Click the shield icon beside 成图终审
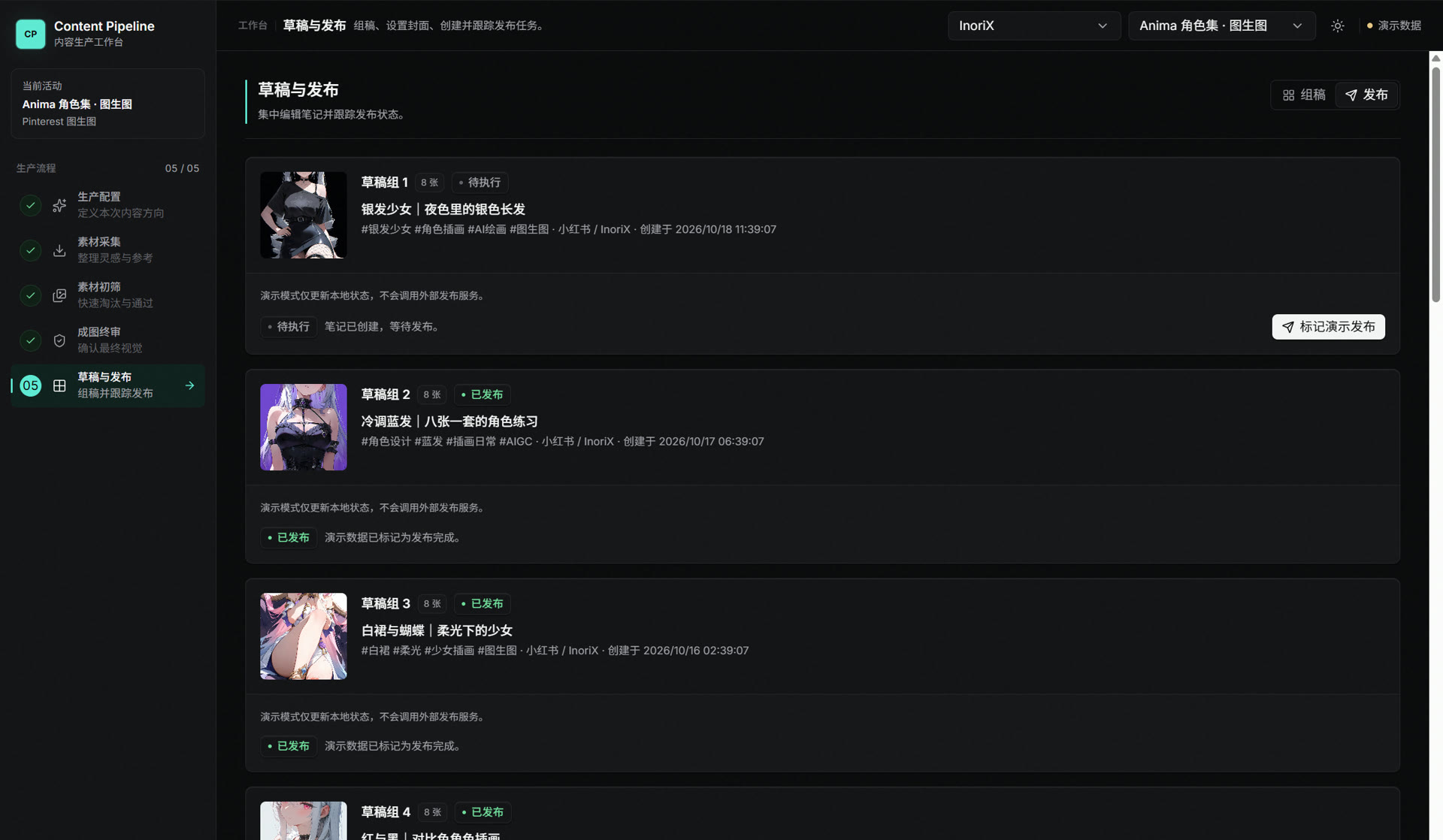 [x=59, y=340]
